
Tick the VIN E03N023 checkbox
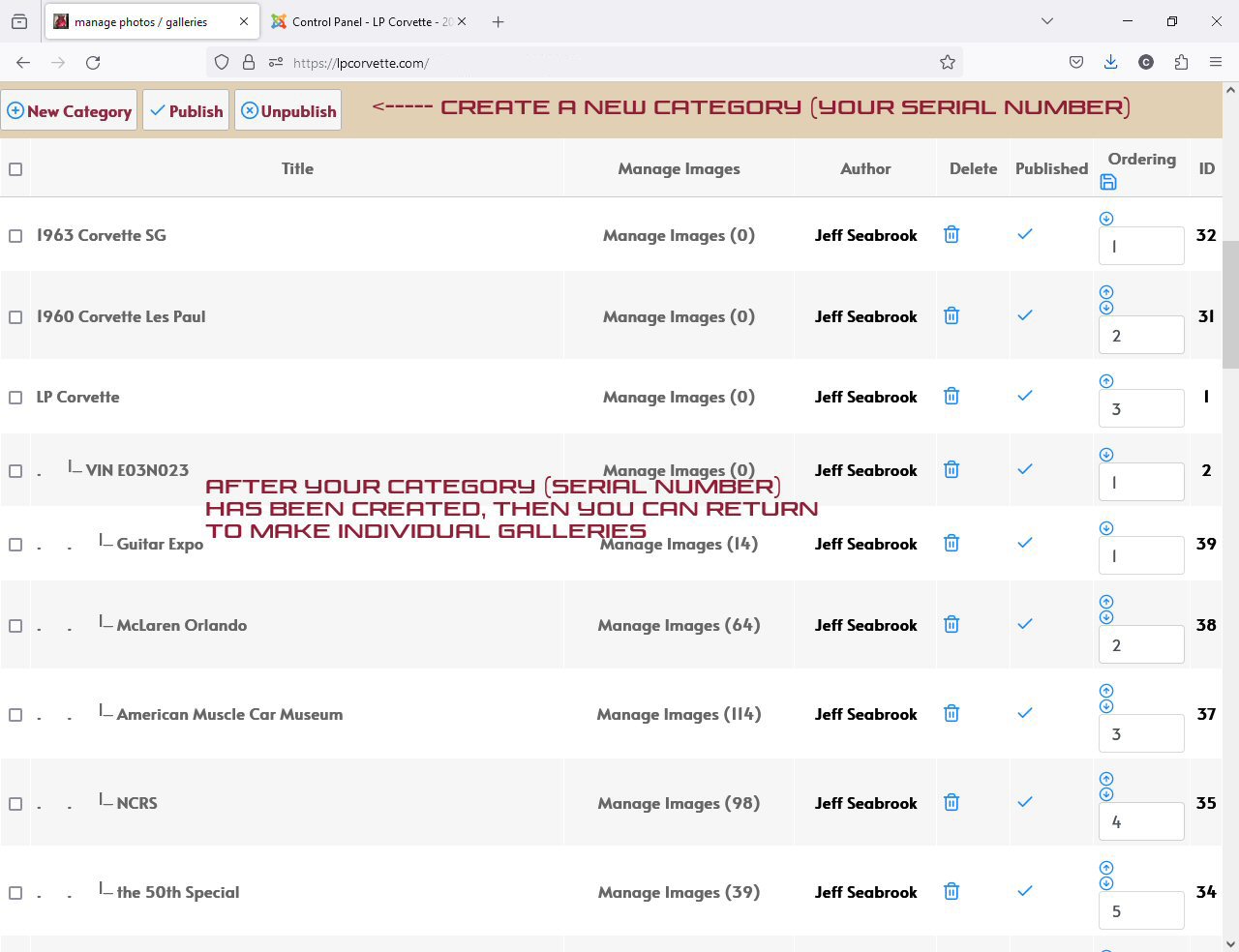click(15, 471)
